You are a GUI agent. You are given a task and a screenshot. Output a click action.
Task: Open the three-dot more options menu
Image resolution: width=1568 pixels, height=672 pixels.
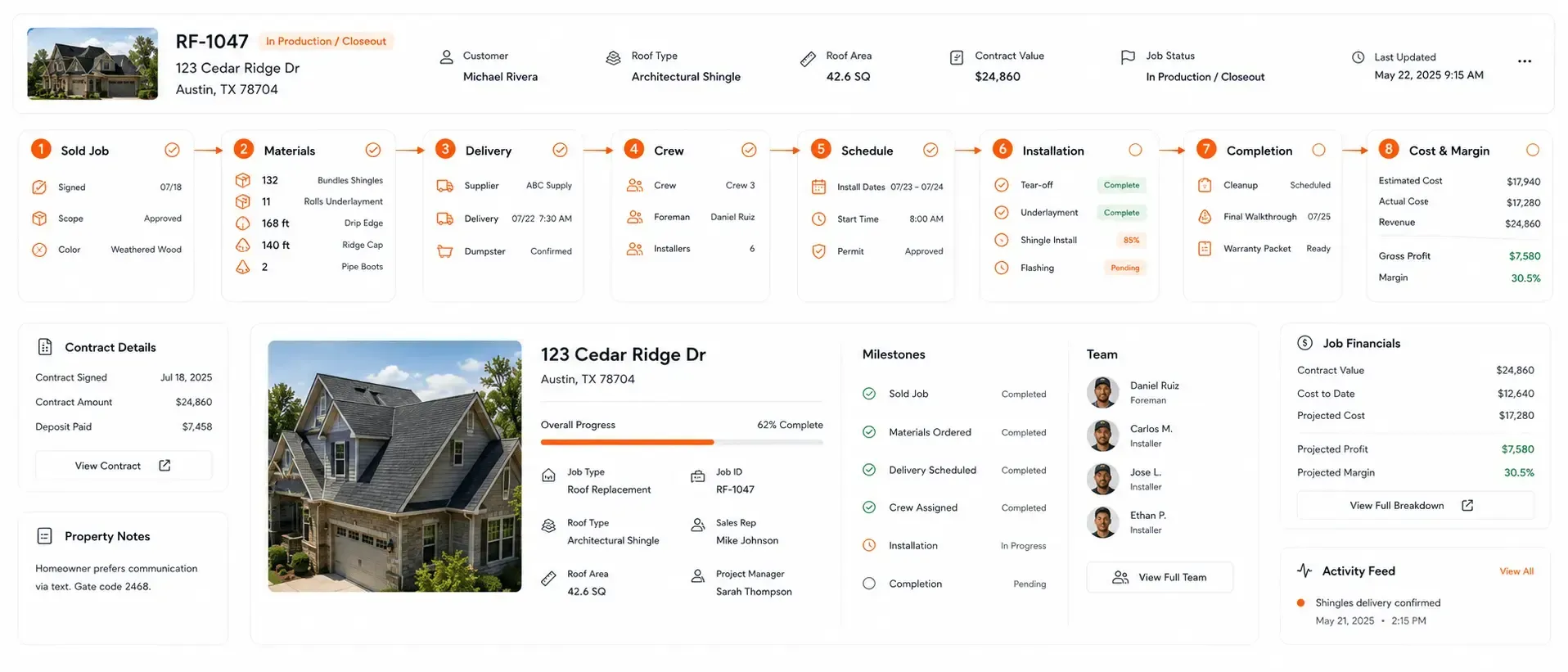pos(1524,61)
